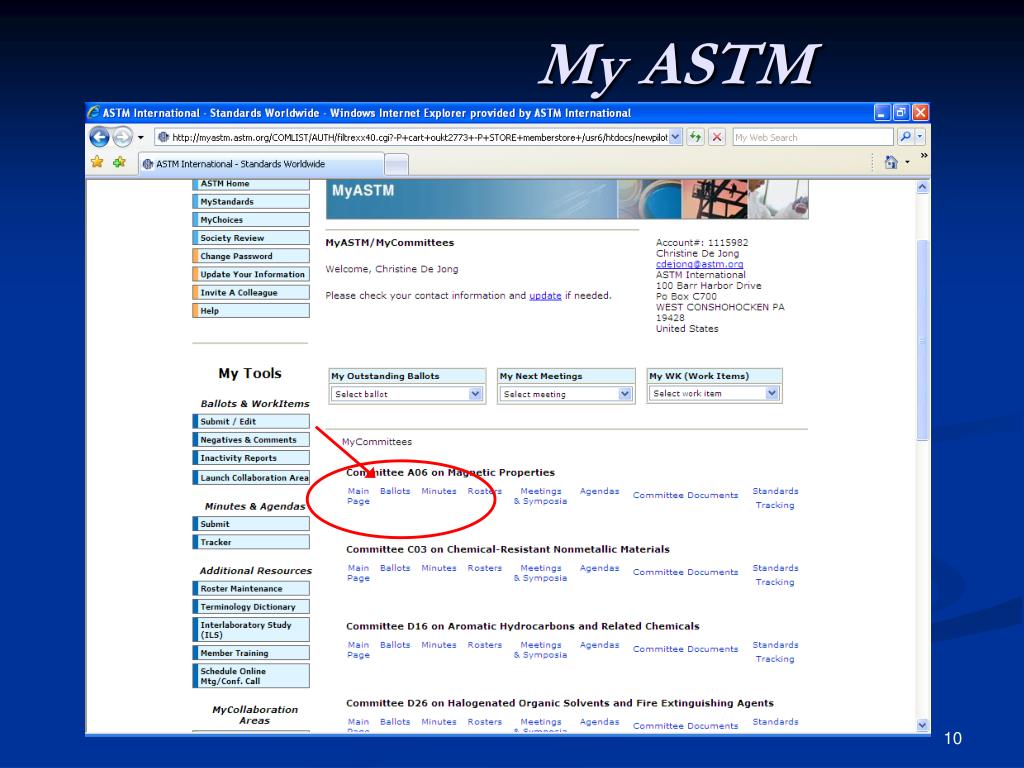Open Ballots for Committee C03

coord(395,568)
